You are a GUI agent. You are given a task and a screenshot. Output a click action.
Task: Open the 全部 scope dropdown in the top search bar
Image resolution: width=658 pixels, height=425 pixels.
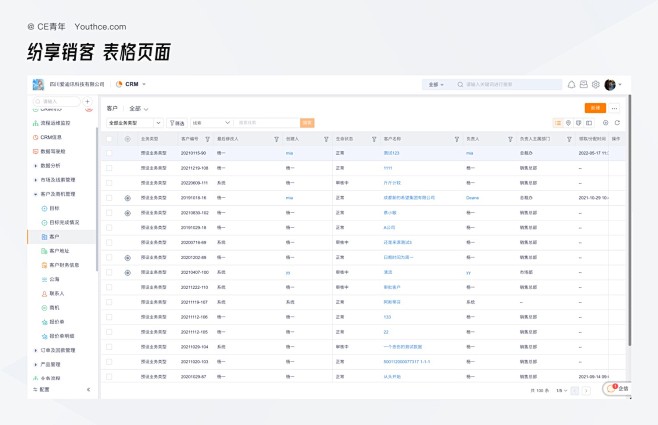tap(436, 85)
